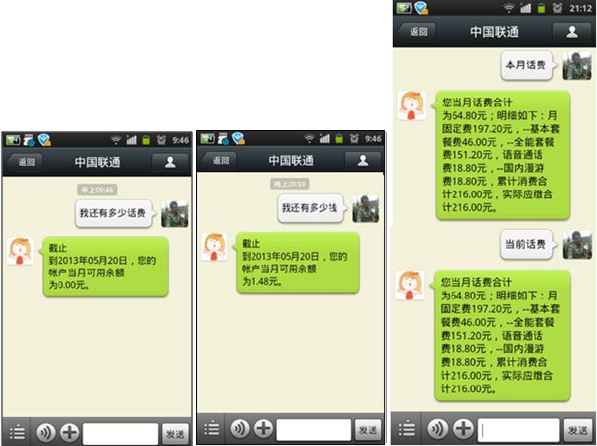The image size is (597, 446).
Task: Open the menu list icon in rightmost chat
Action: [407, 428]
